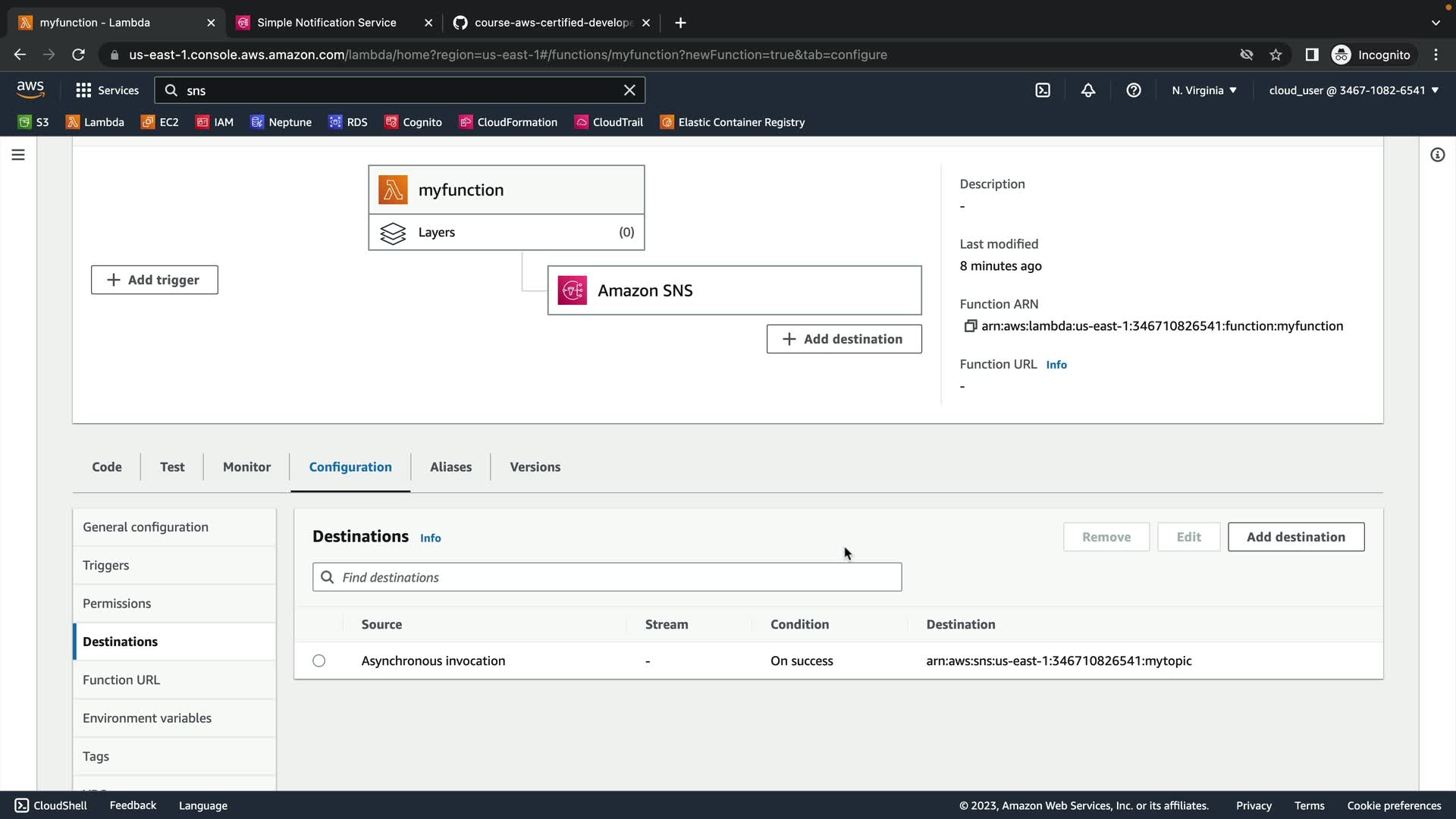Click the Find destinations search field

(x=607, y=578)
